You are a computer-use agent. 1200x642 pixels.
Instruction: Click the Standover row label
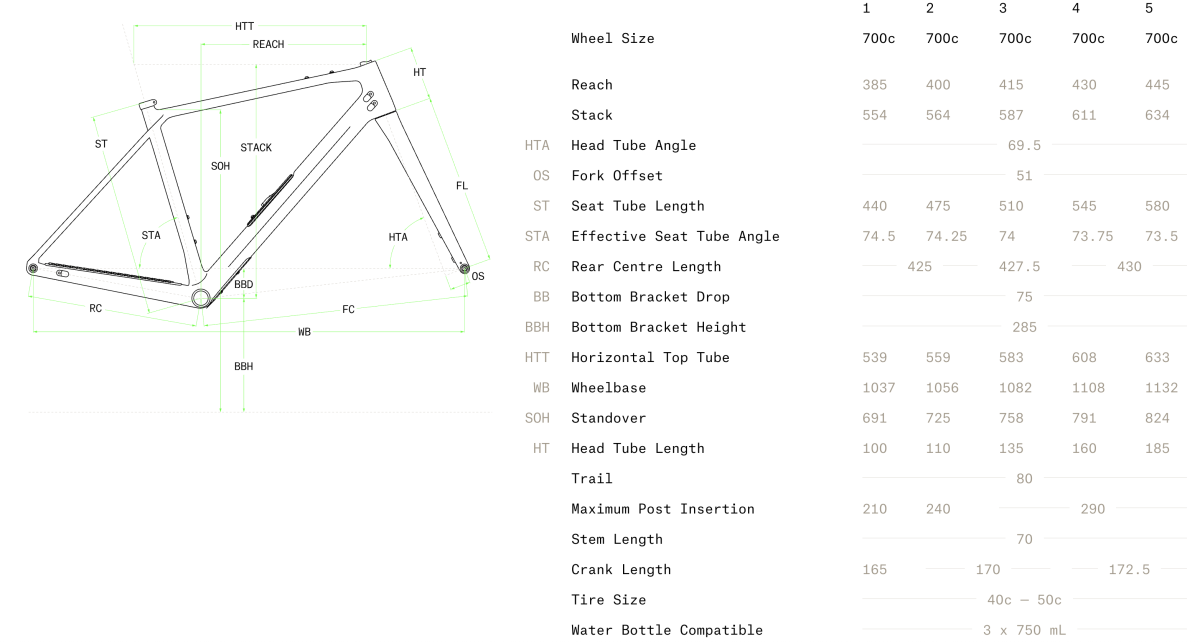tap(609, 418)
